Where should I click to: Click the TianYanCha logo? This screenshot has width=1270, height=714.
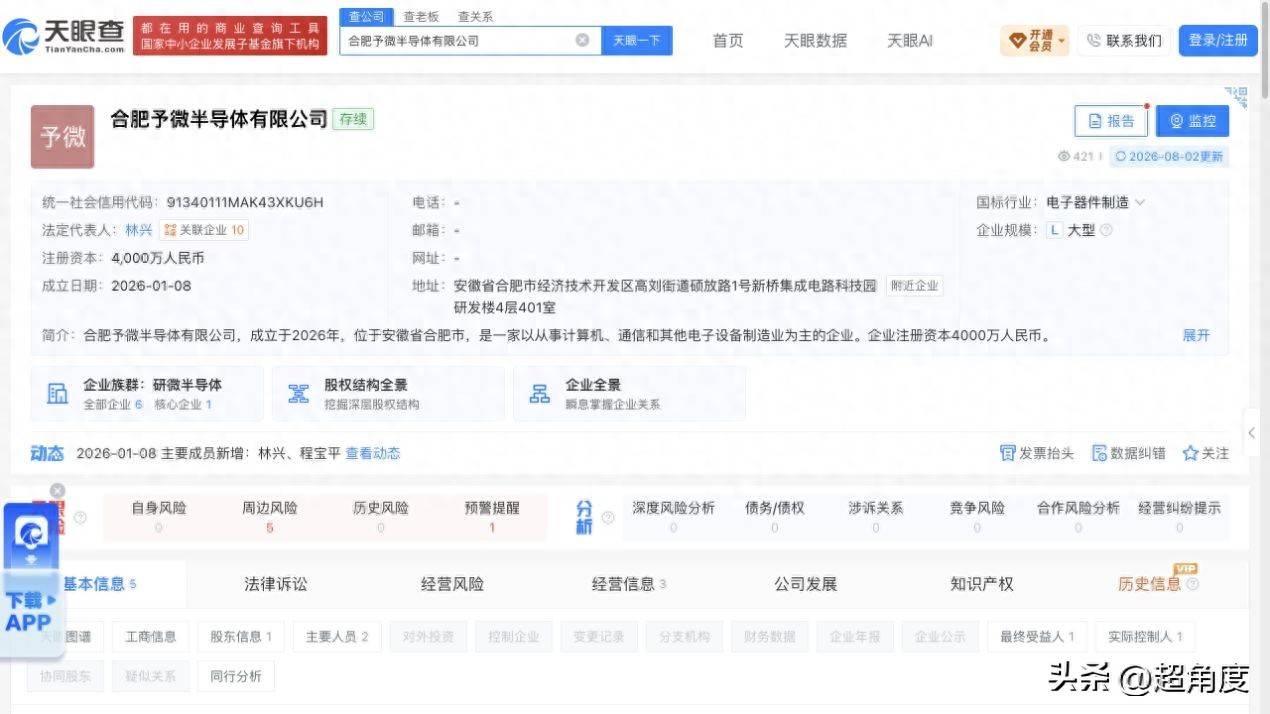[x=64, y=36]
